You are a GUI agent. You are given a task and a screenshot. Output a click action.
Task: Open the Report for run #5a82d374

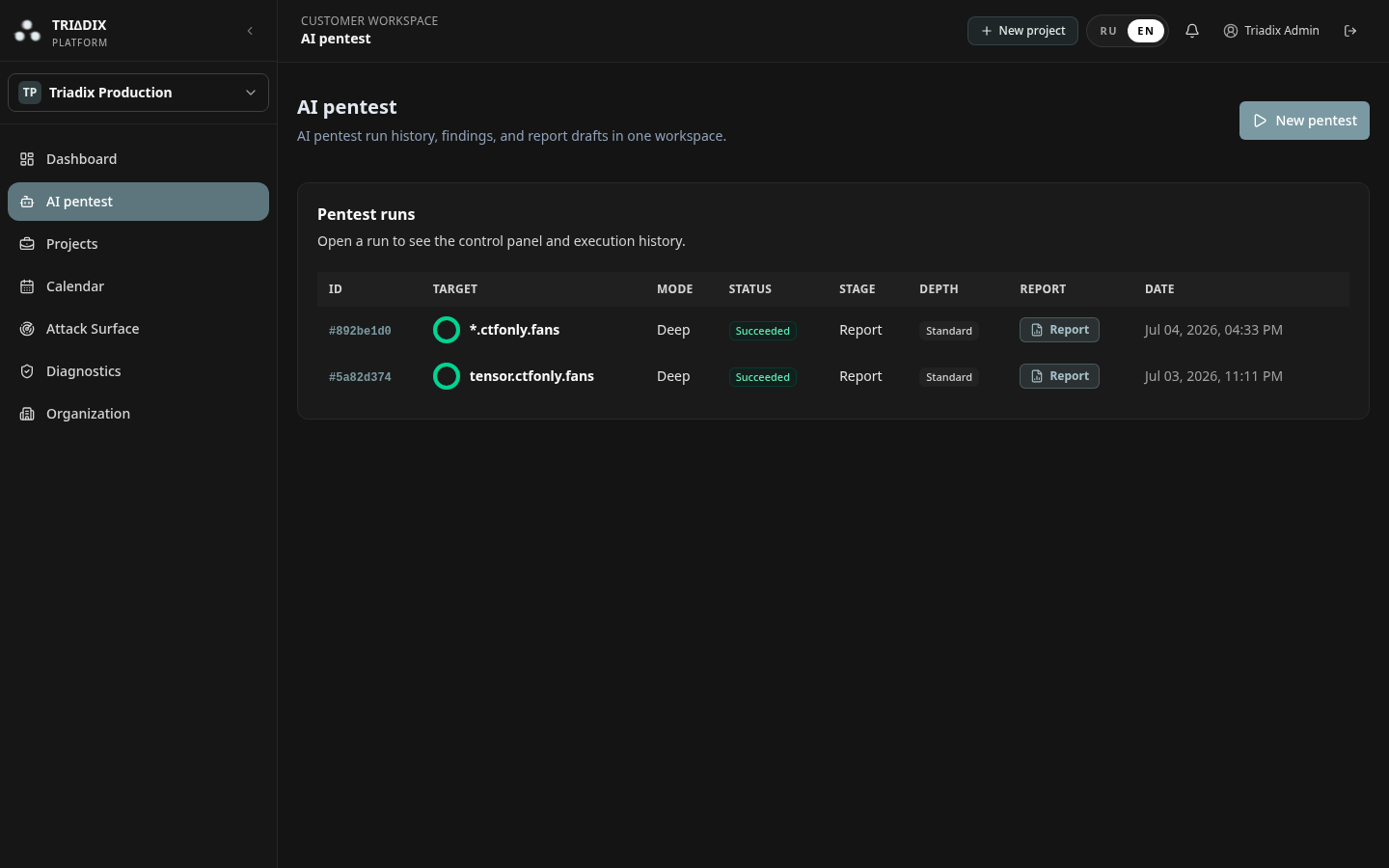point(1059,376)
